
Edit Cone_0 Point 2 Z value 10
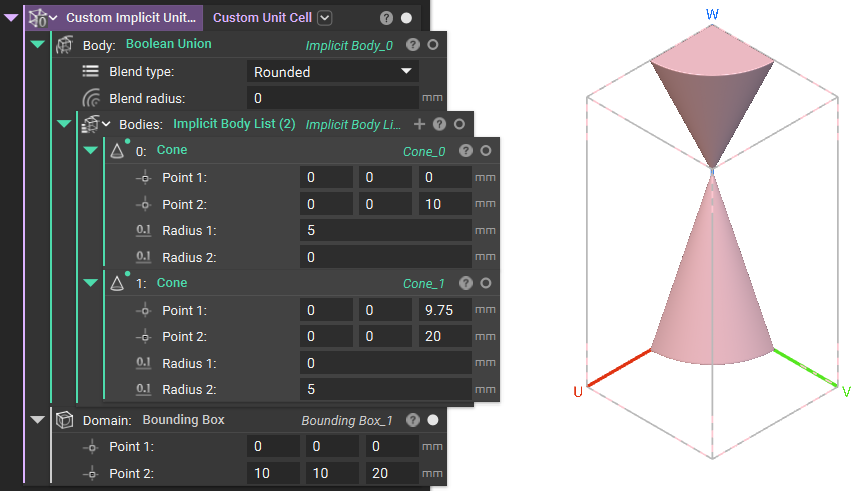click(445, 204)
